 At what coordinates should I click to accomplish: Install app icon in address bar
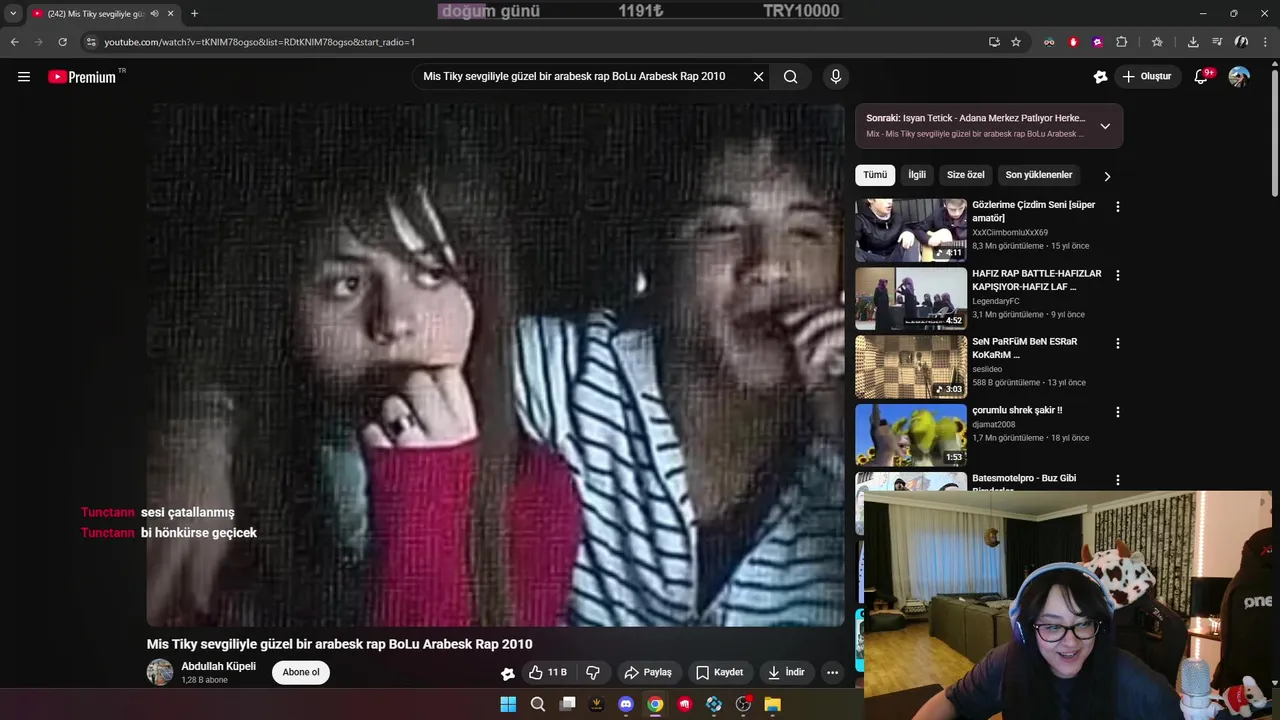pos(994,42)
